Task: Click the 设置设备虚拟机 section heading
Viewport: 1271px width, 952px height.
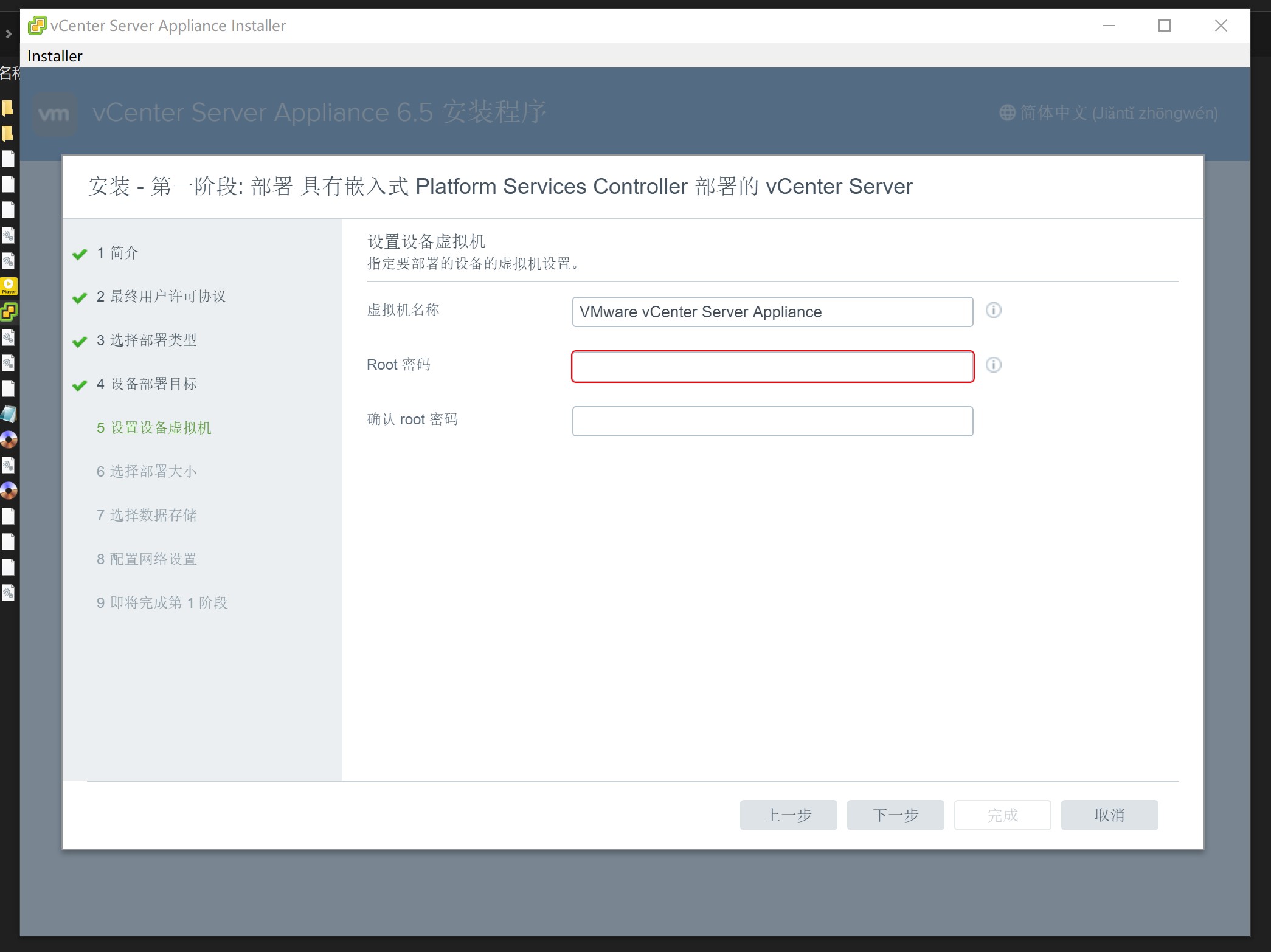Action: click(426, 242)
